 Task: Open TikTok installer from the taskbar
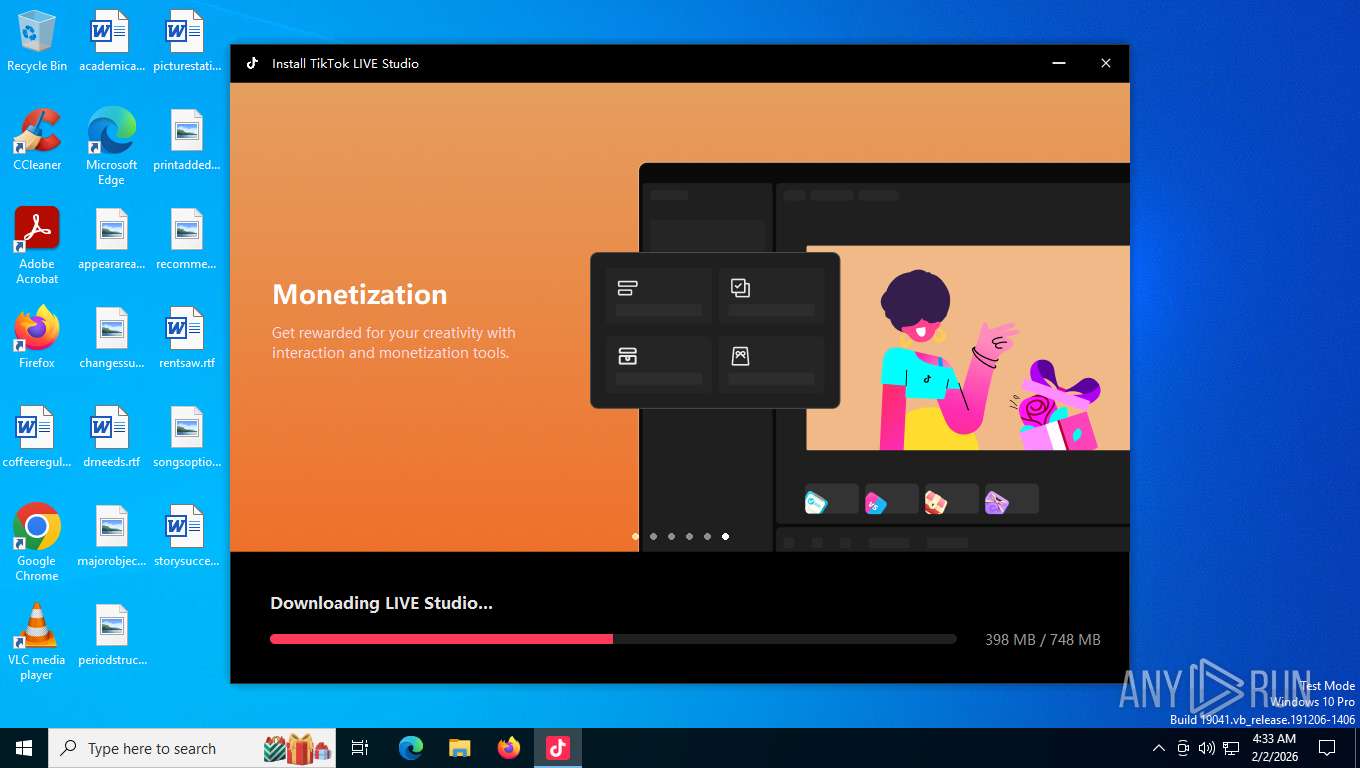pyautogui.click(x=557, y=748)
